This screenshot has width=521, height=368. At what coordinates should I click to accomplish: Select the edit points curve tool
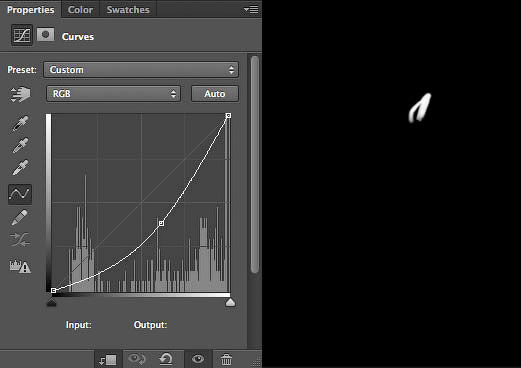20,194
